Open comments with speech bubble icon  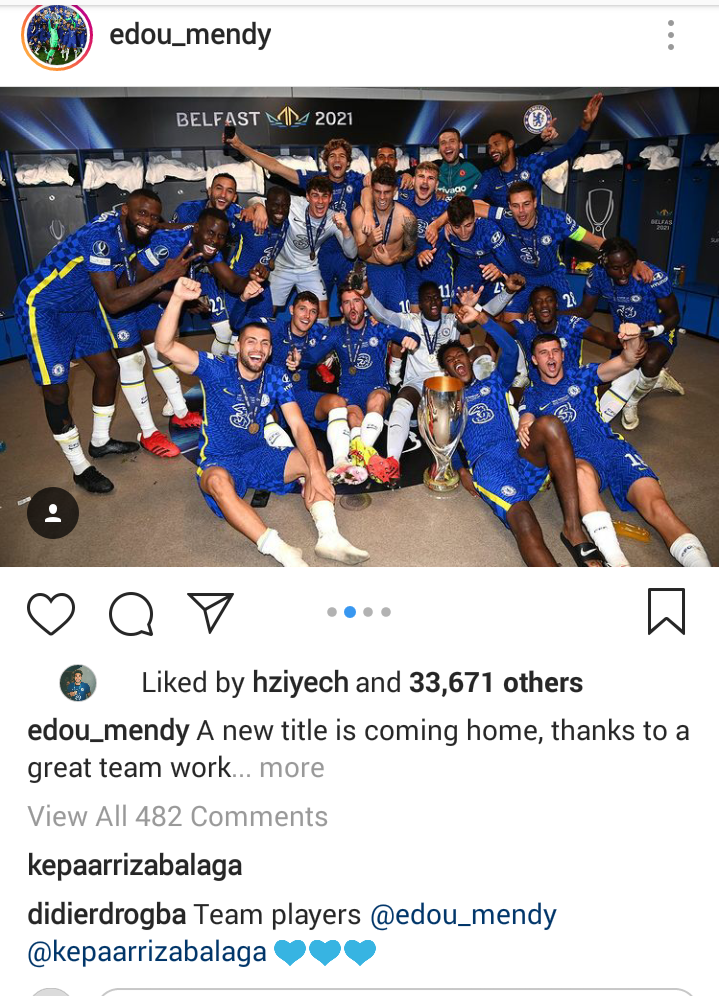coord(131,614)
